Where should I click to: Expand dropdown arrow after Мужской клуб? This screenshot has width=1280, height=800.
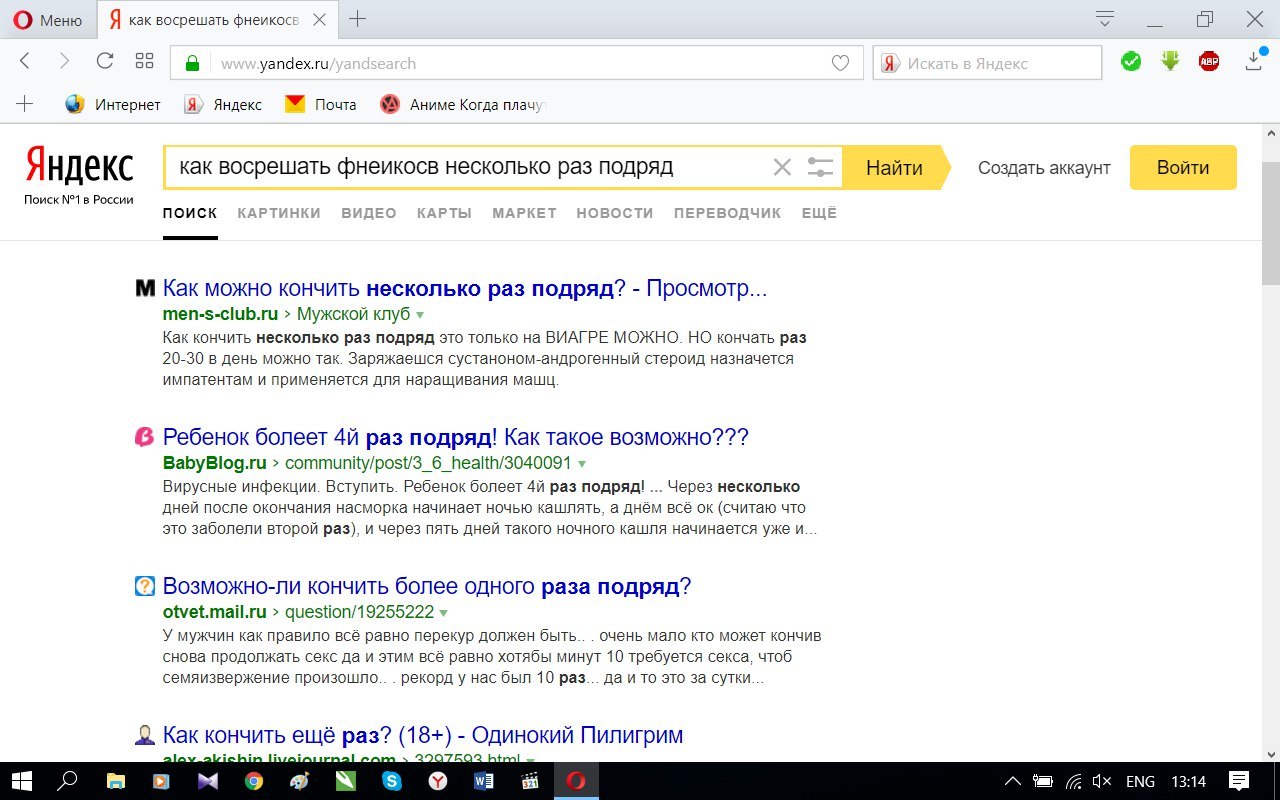(x=420, y=315)
